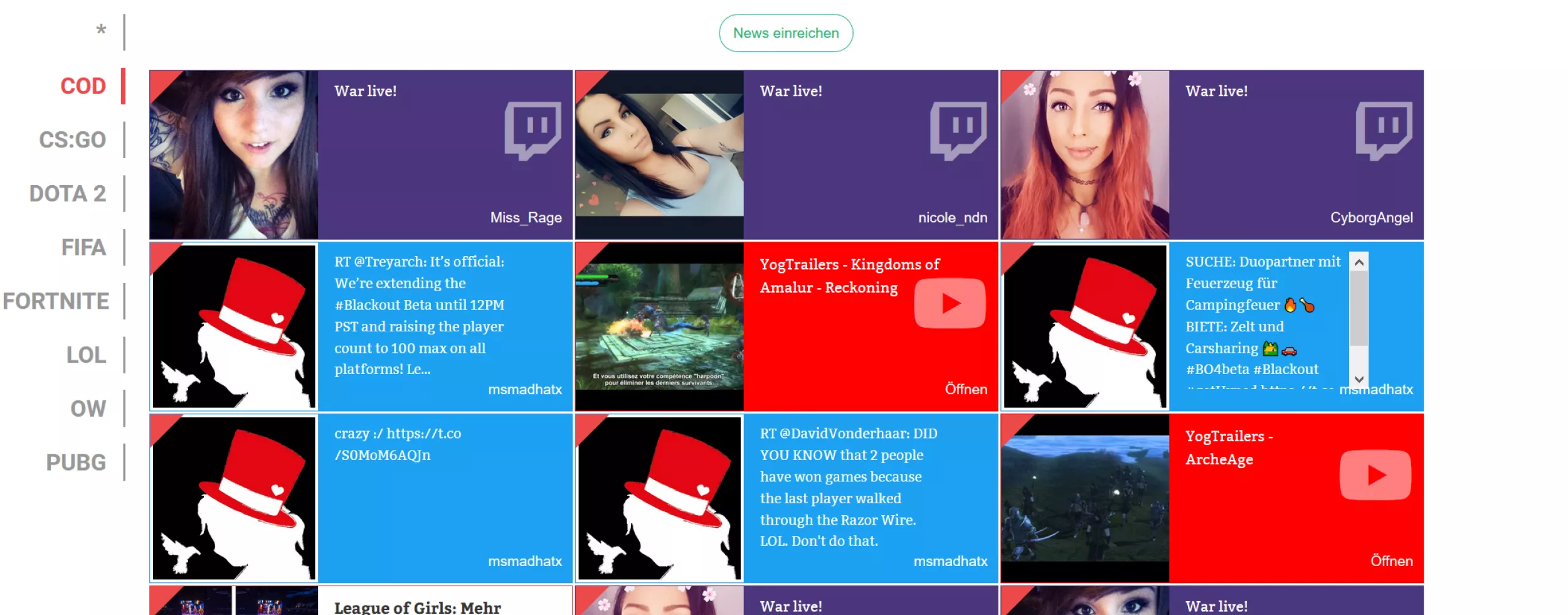Choose the FORTNITE category
Viewport: 1568px width, 615px height.
[56, 301]
